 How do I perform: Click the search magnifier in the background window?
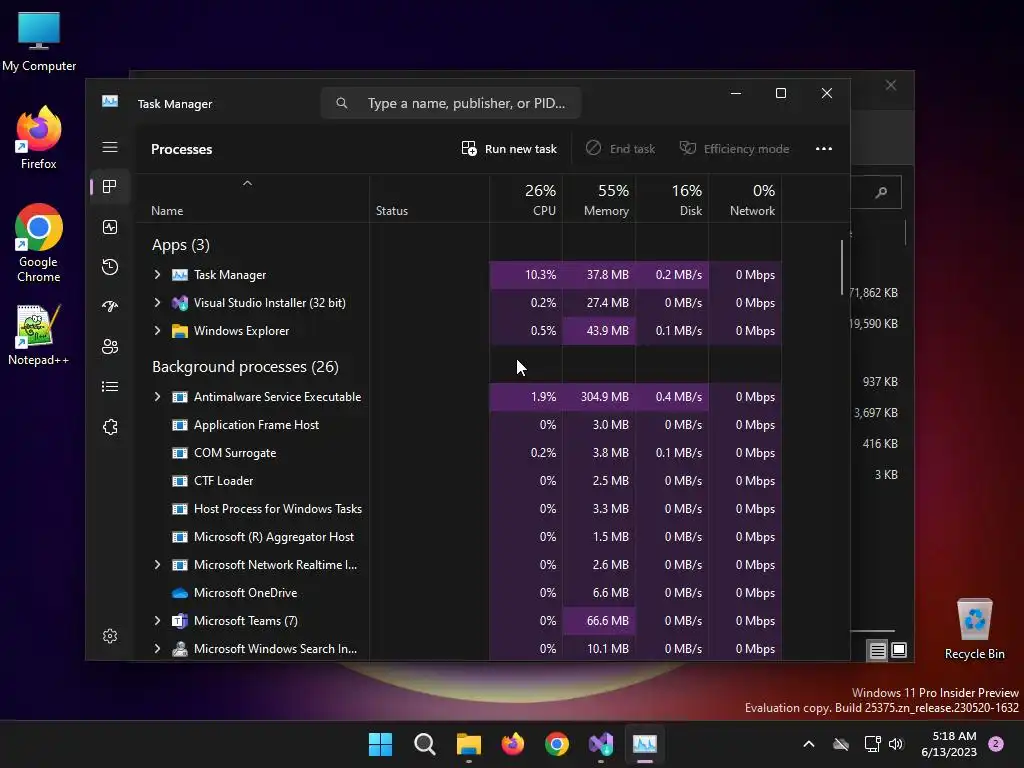click(881, 192)
